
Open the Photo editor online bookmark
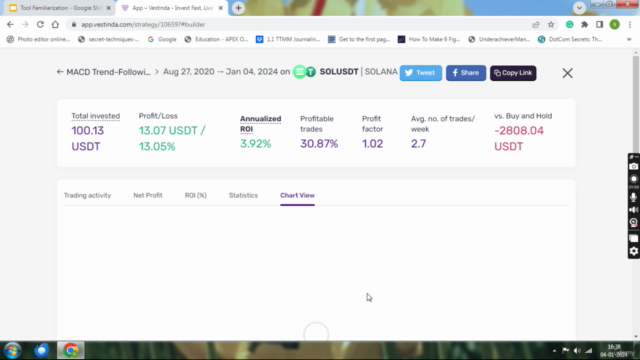(38, 39)
